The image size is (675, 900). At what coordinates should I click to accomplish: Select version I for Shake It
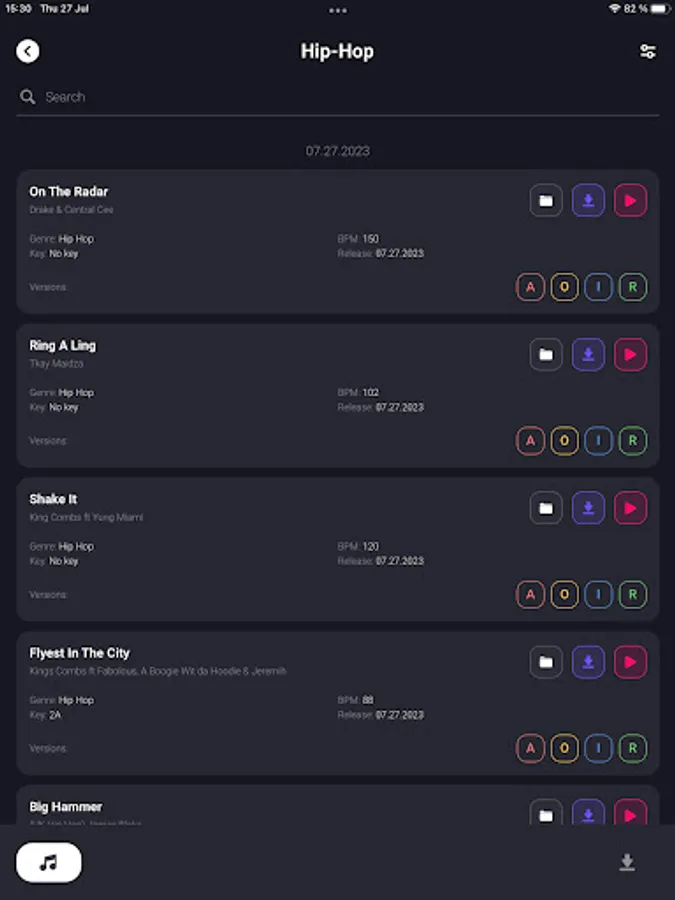pyautogui.click(x=598, y=595)
